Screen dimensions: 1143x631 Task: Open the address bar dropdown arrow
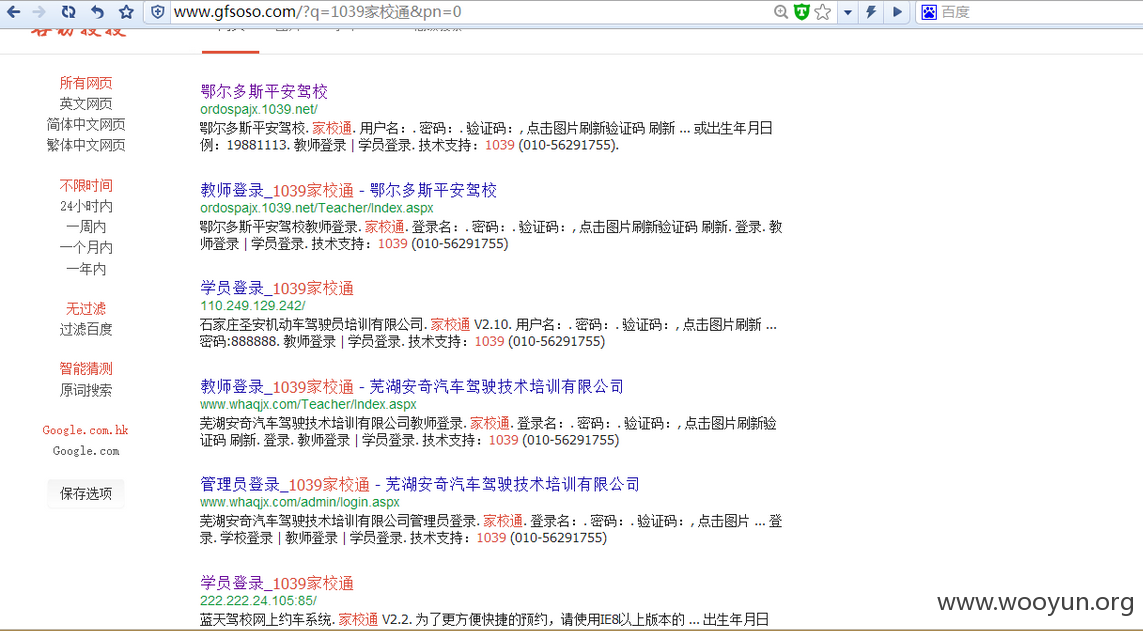(848, 12)
